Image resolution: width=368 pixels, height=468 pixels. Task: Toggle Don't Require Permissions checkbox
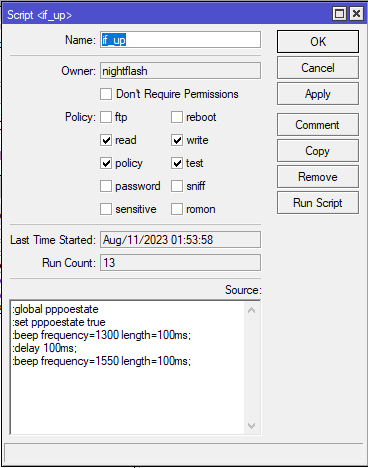106,94
